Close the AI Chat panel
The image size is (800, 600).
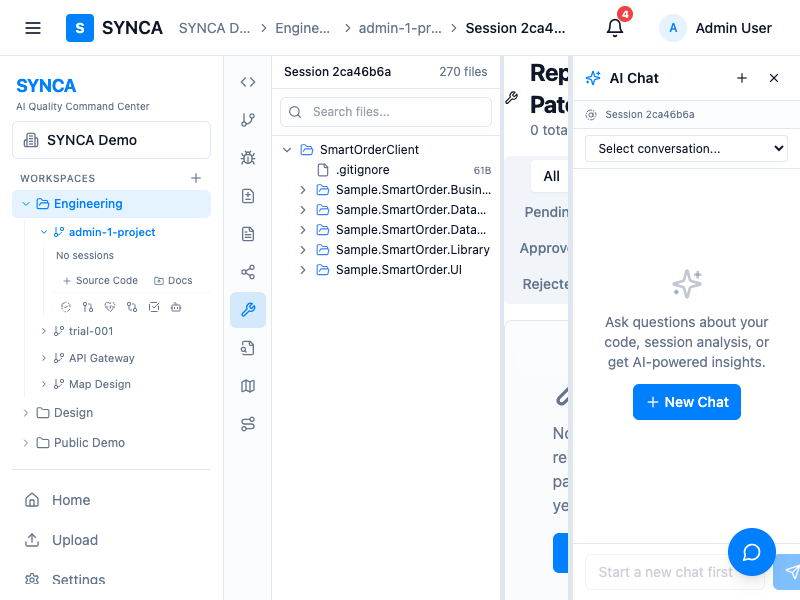(x=774, y=78)
